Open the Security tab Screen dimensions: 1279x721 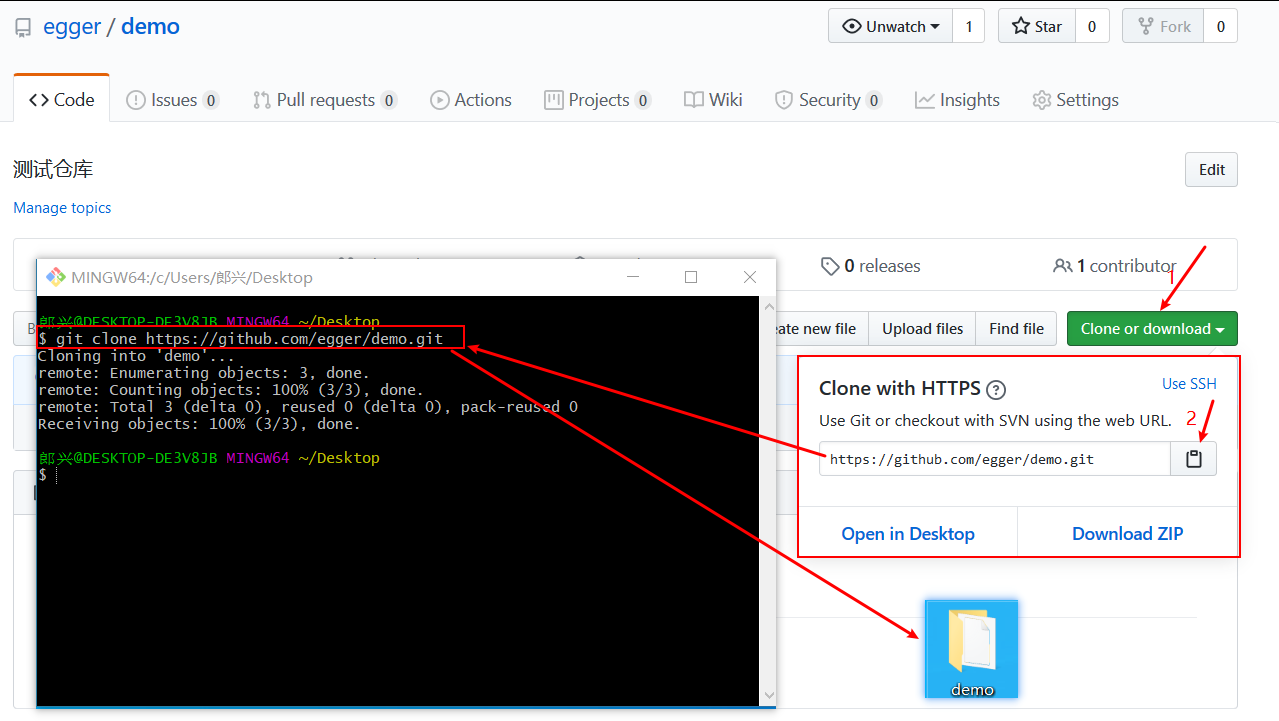828,100
